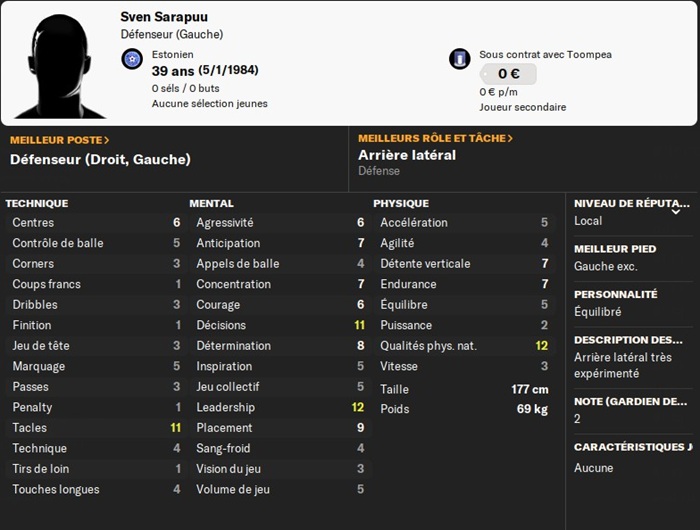The height and width of the screenshot is (530, 700).
Task: Click the arrow next to Meilleur poste
Action: (x=106, y=140)
